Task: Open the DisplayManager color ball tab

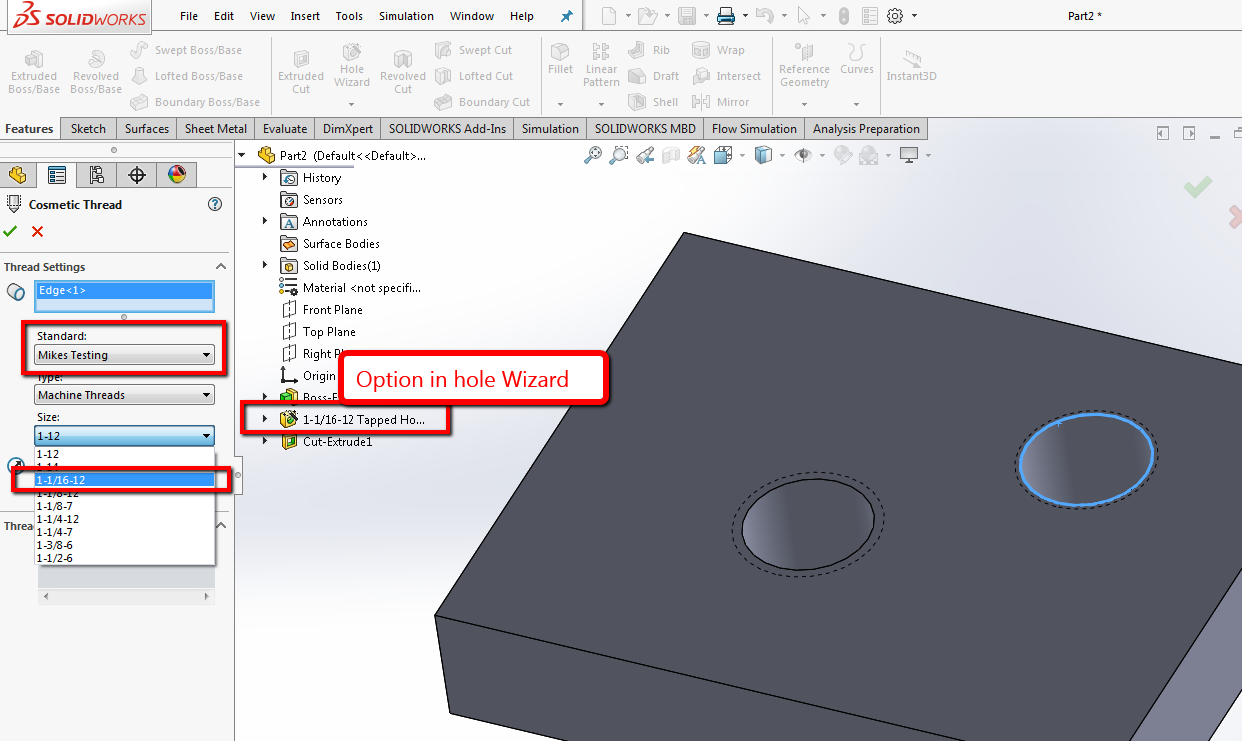Action: tap(177, 175)
